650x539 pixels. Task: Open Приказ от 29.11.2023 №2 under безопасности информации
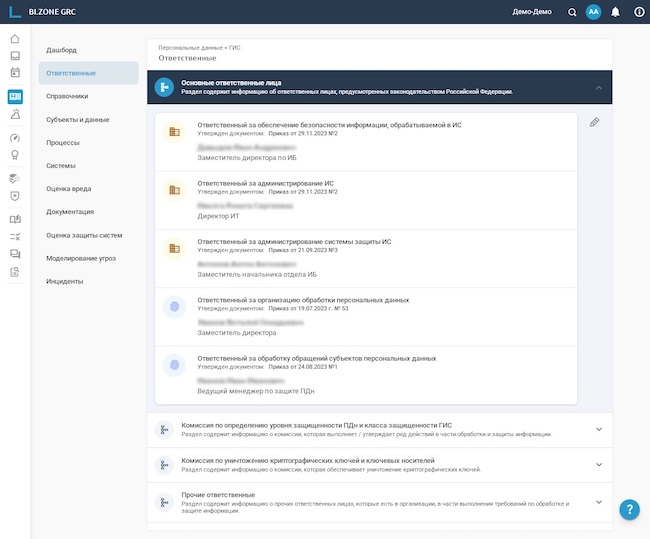click(303, 134)
